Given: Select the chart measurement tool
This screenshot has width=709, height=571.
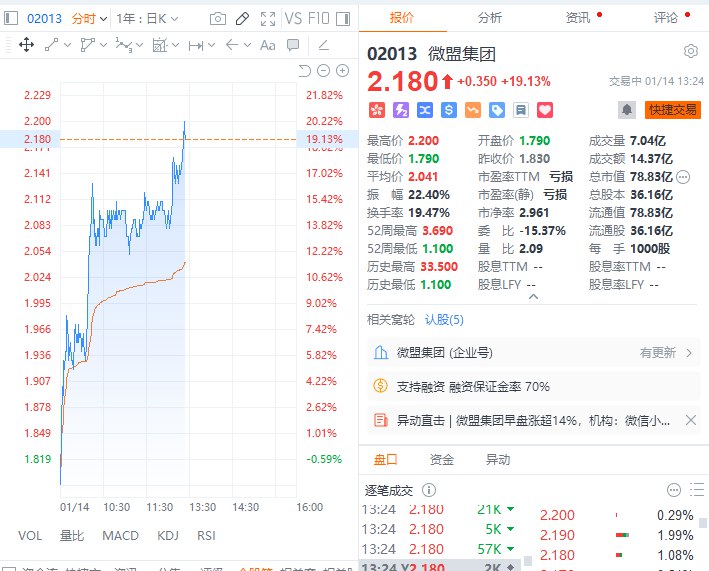Looking at the screenshot, I should coord(160,45).
